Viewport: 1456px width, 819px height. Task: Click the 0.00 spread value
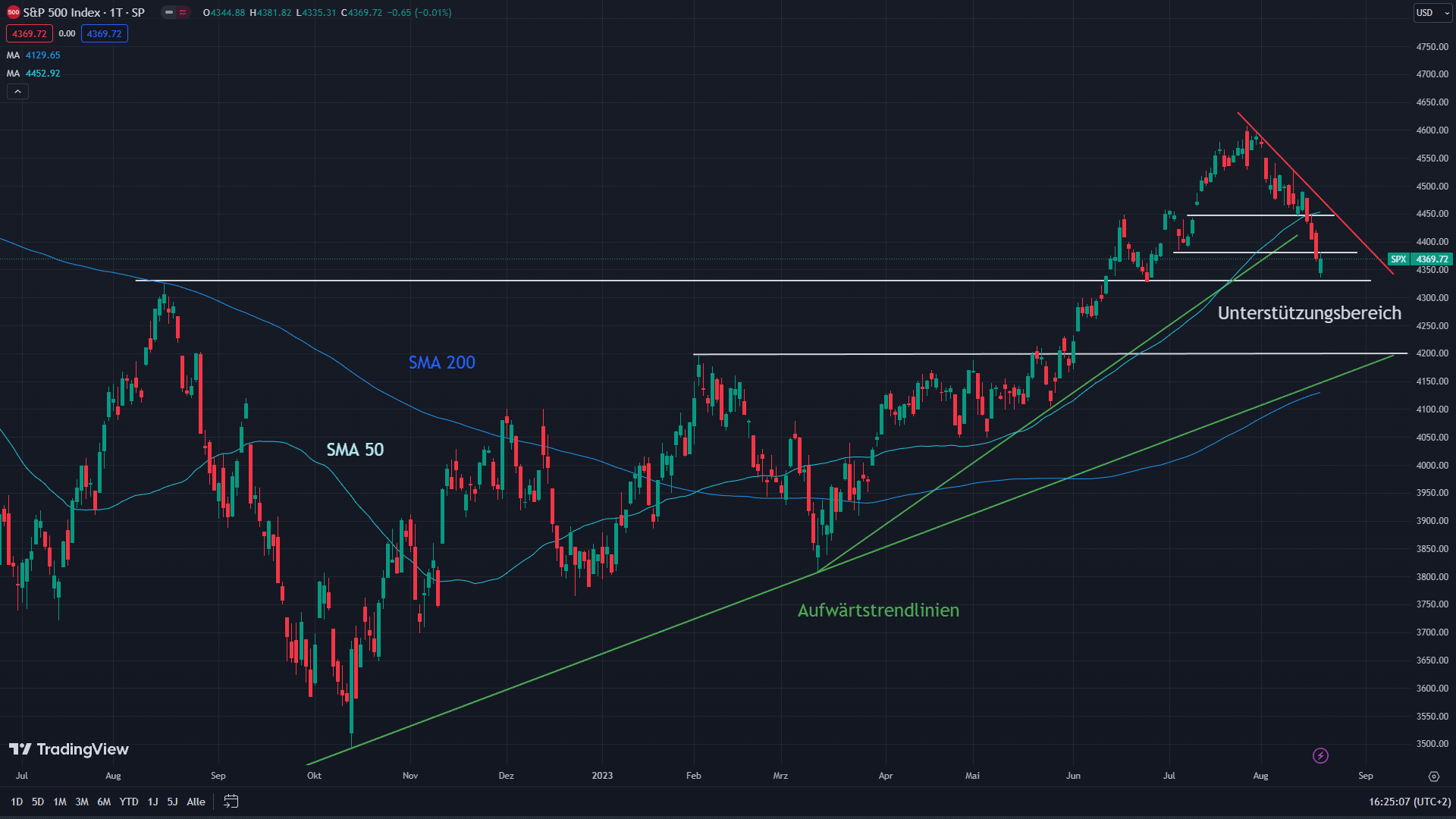pos(67,33)
